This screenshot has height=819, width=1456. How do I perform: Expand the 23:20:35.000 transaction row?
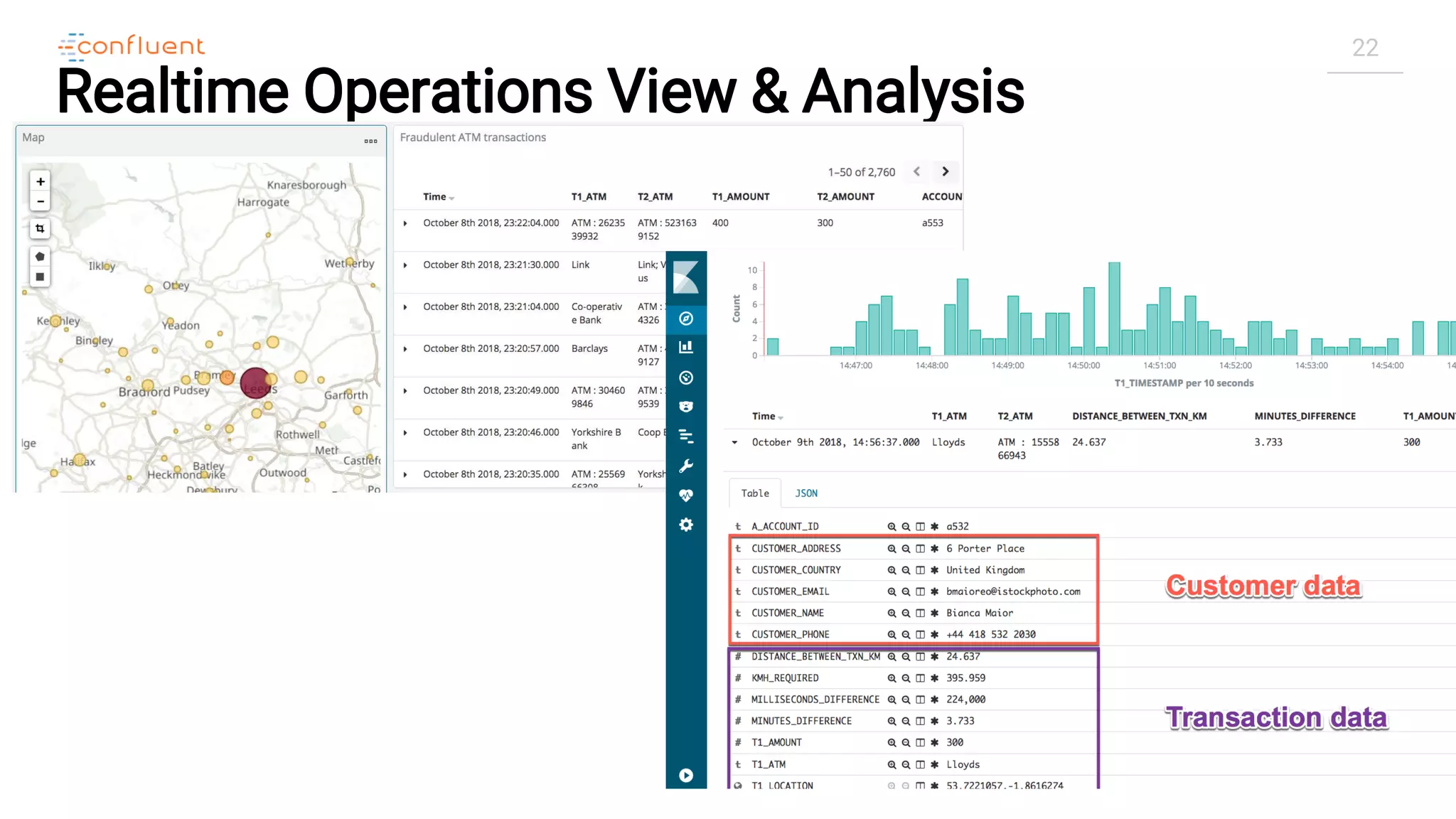click(x=405, y=475)
